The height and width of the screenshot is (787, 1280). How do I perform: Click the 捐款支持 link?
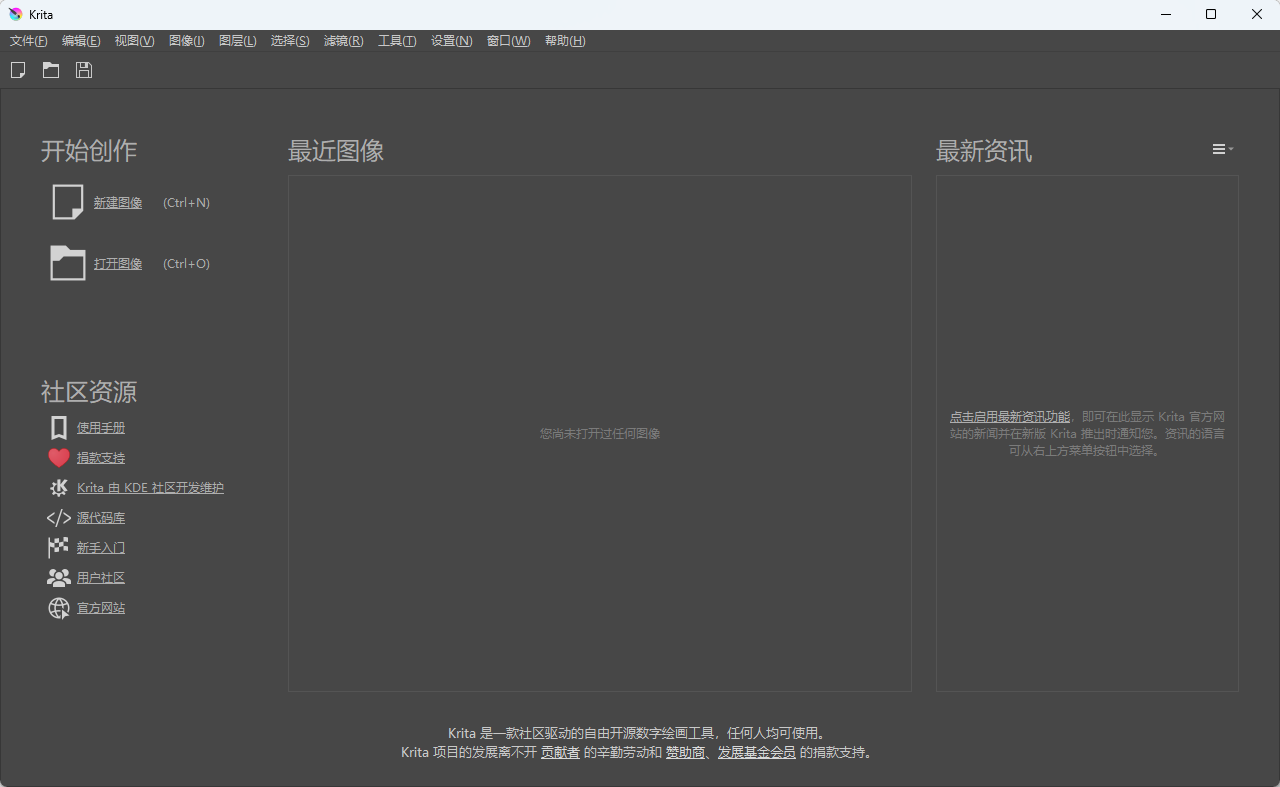click(x=101, y=458)
